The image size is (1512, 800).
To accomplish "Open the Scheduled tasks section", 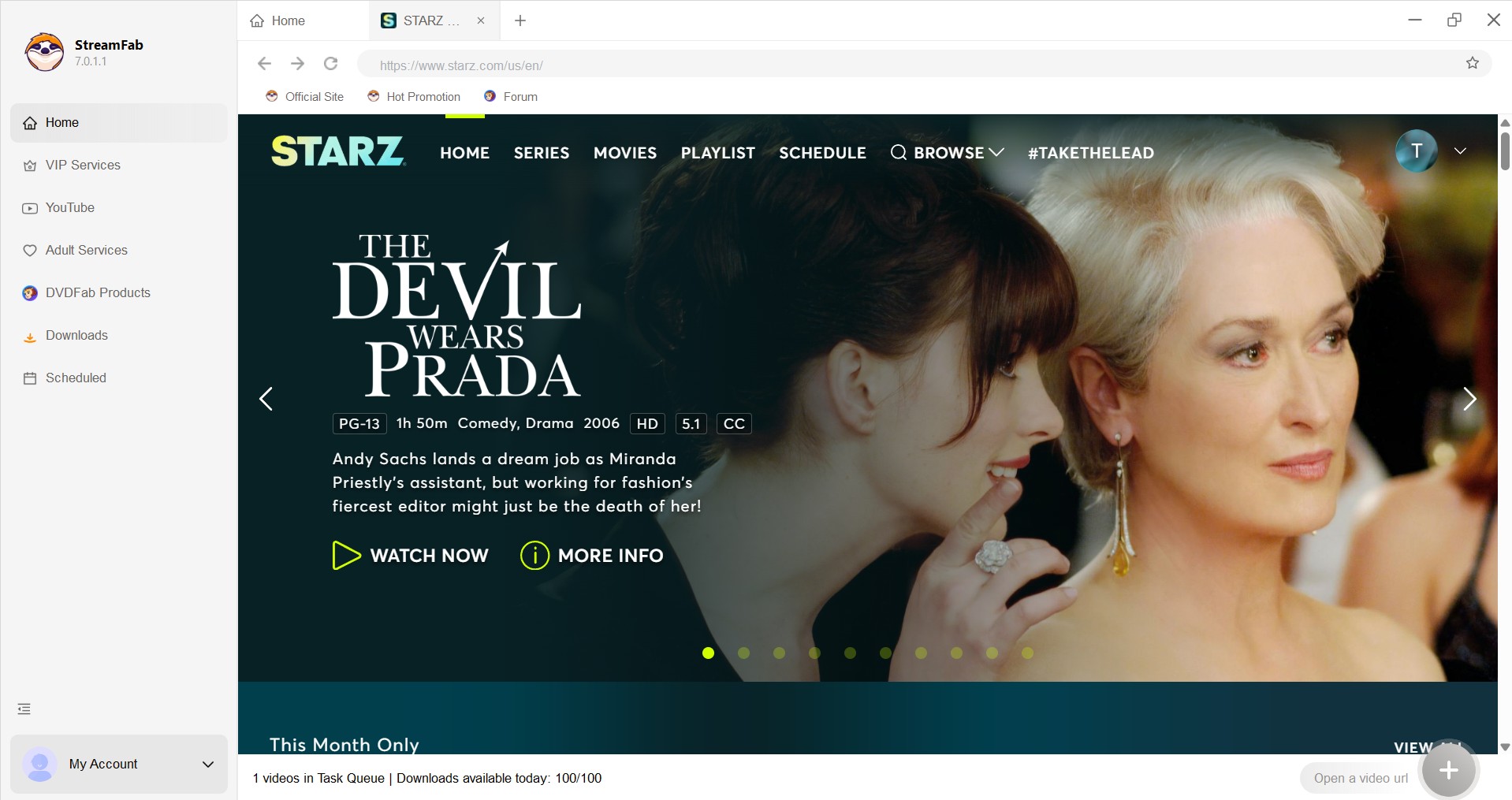I will coord(76,378).
